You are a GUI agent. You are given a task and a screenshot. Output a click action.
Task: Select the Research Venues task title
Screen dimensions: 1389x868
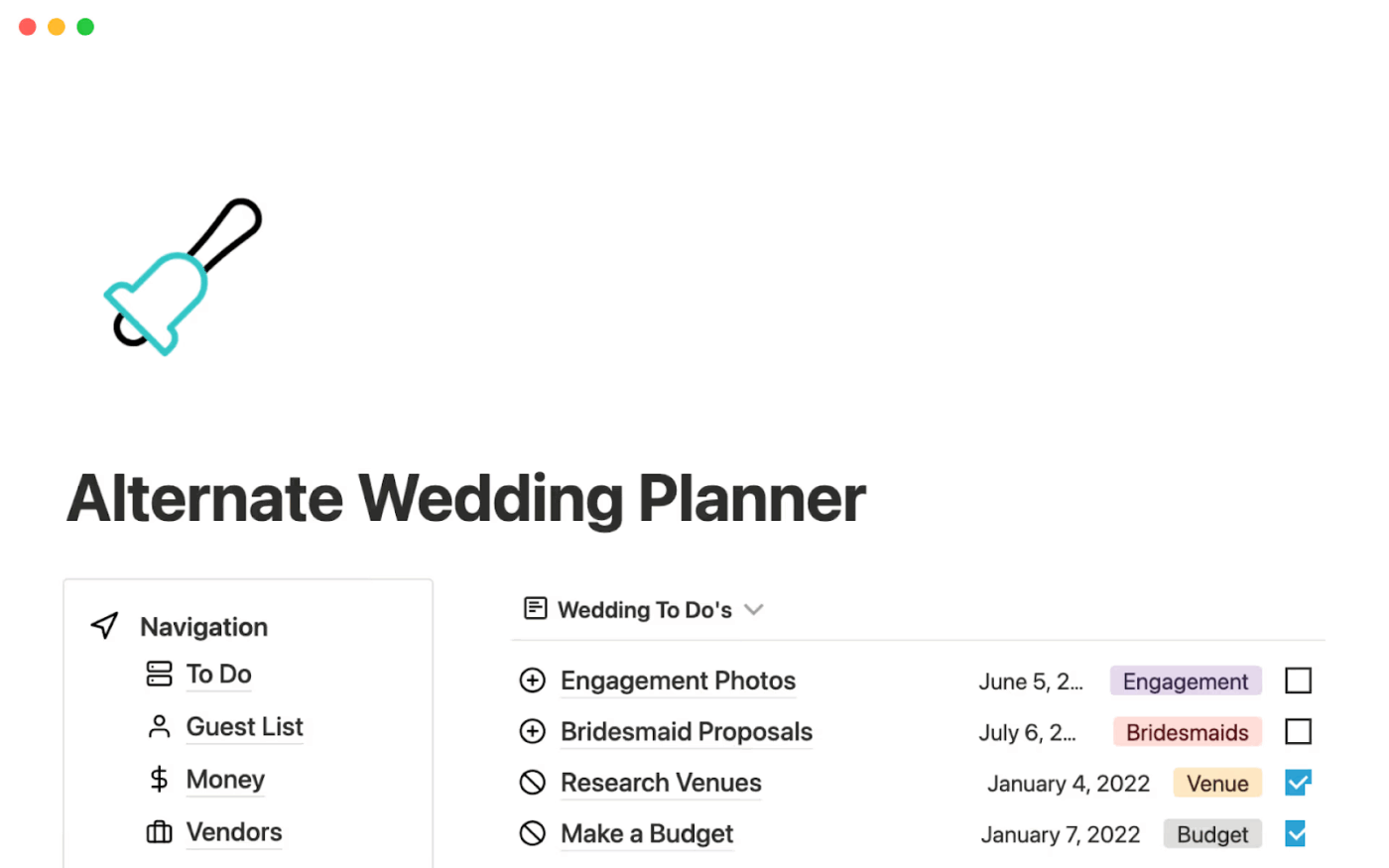(x=661, y=783)
